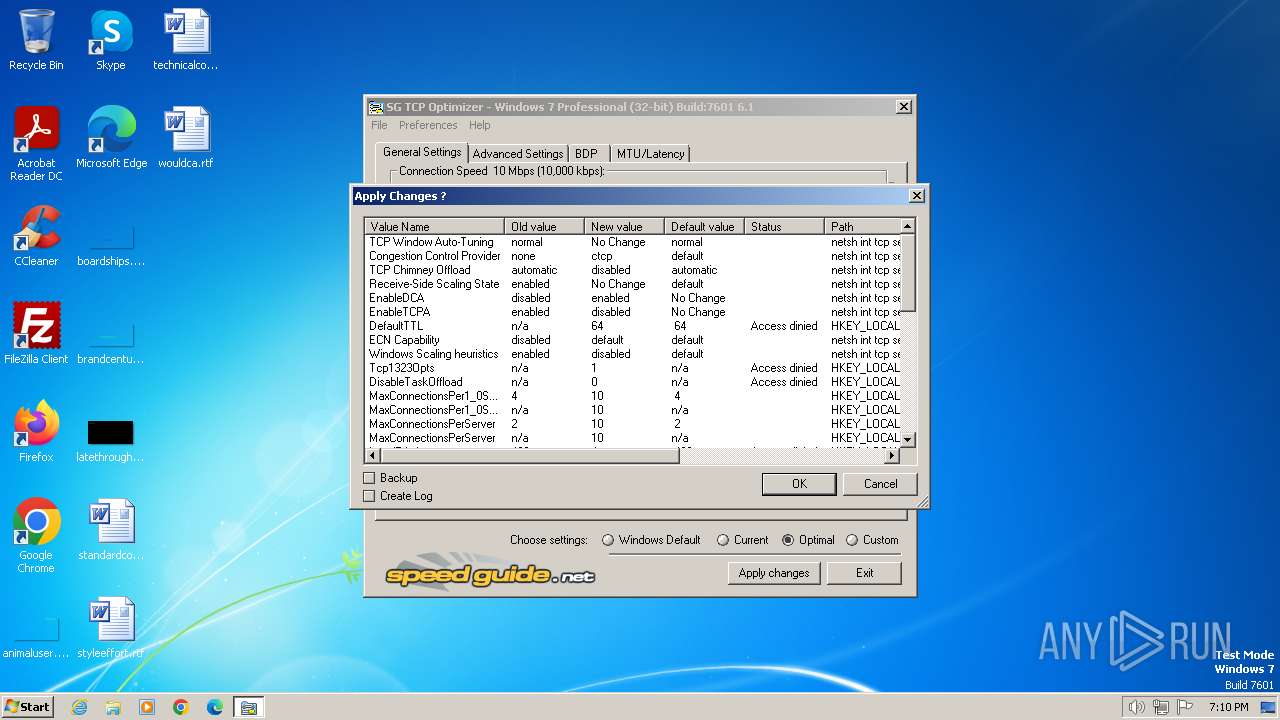Select the Tcp1323Opts row
Viewport: 1280px width, 720px height.
pyautogui.click(x=633, y=368)
